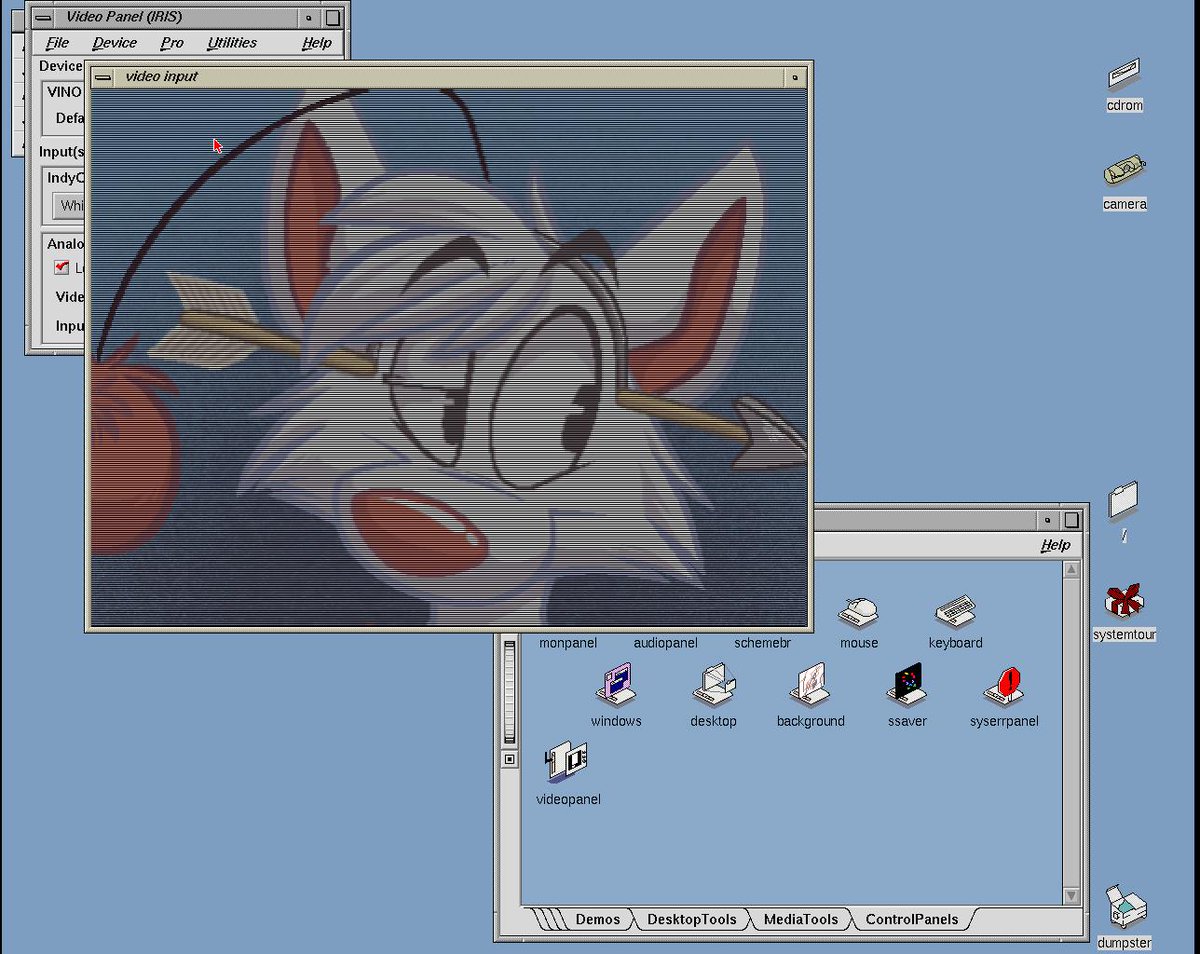The width and height of the screenshot is (1200, 954).
Task: Switch to the MediaTools tab
Action: point(801,919)
